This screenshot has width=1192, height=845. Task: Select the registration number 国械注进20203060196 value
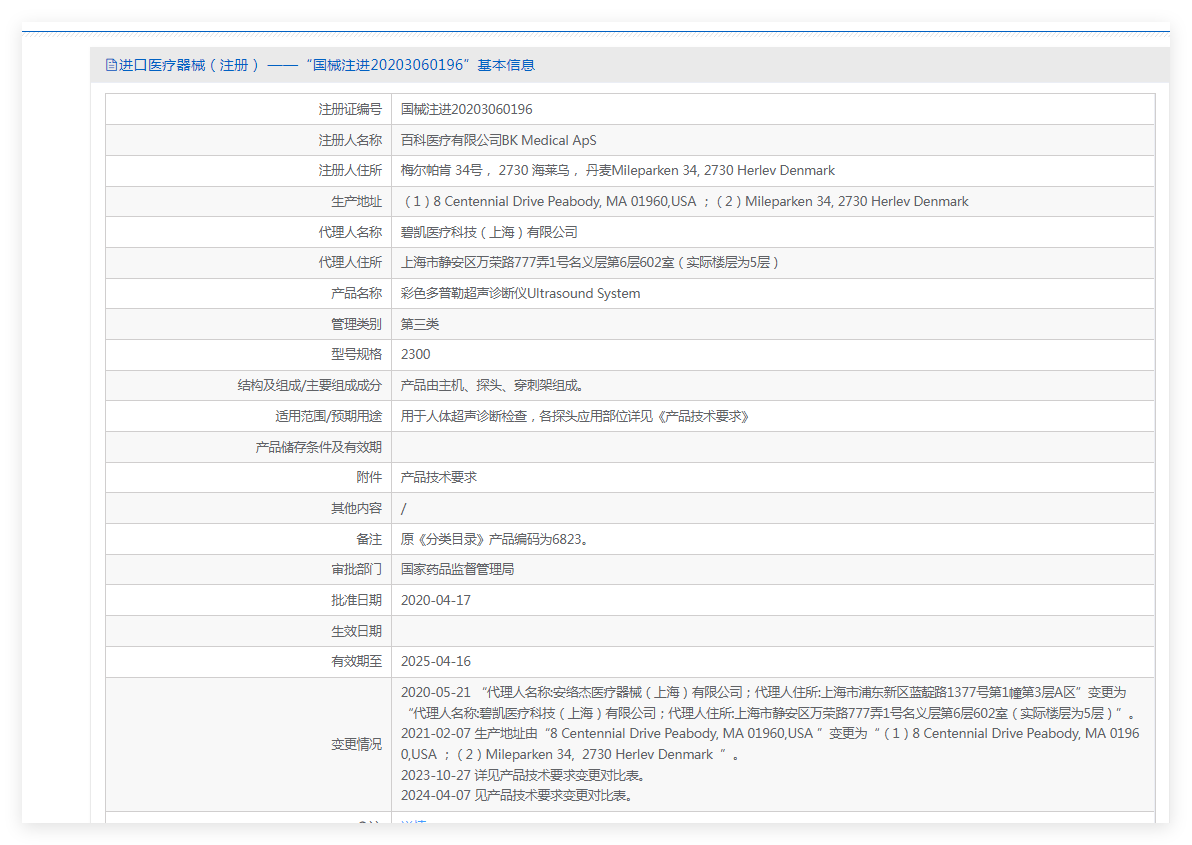[x=467, y=109]
